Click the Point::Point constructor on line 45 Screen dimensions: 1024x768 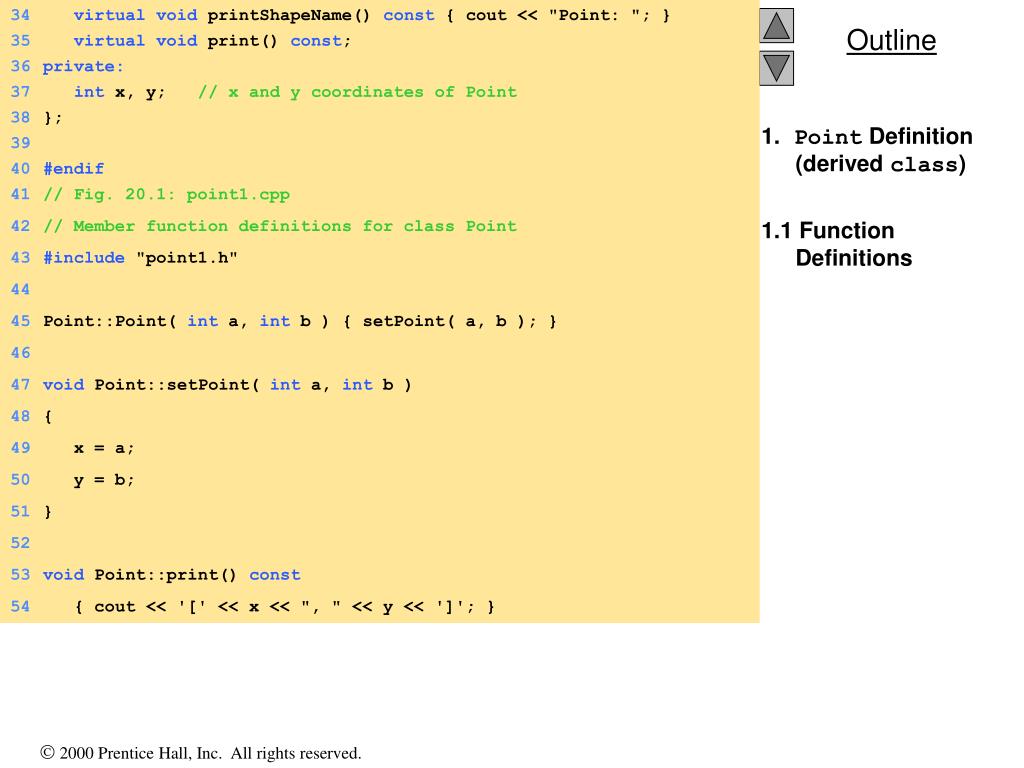click(x=300, y=321)
